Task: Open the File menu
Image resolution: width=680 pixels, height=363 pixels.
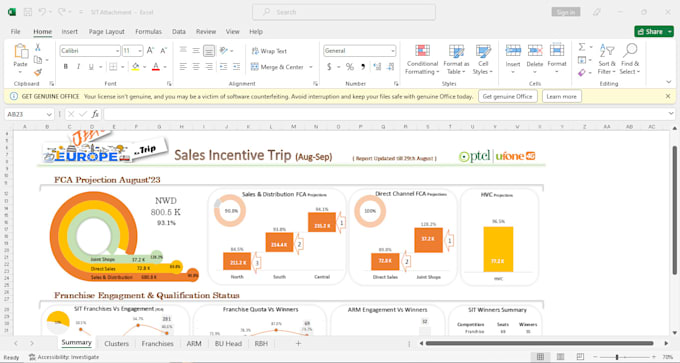Action: pyautogui.click(x=16, y=32)
